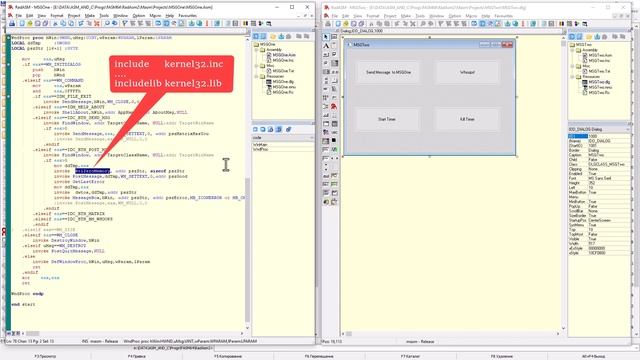
Task: Open Project menu in MSGOne window
Action: pos(74,16)
